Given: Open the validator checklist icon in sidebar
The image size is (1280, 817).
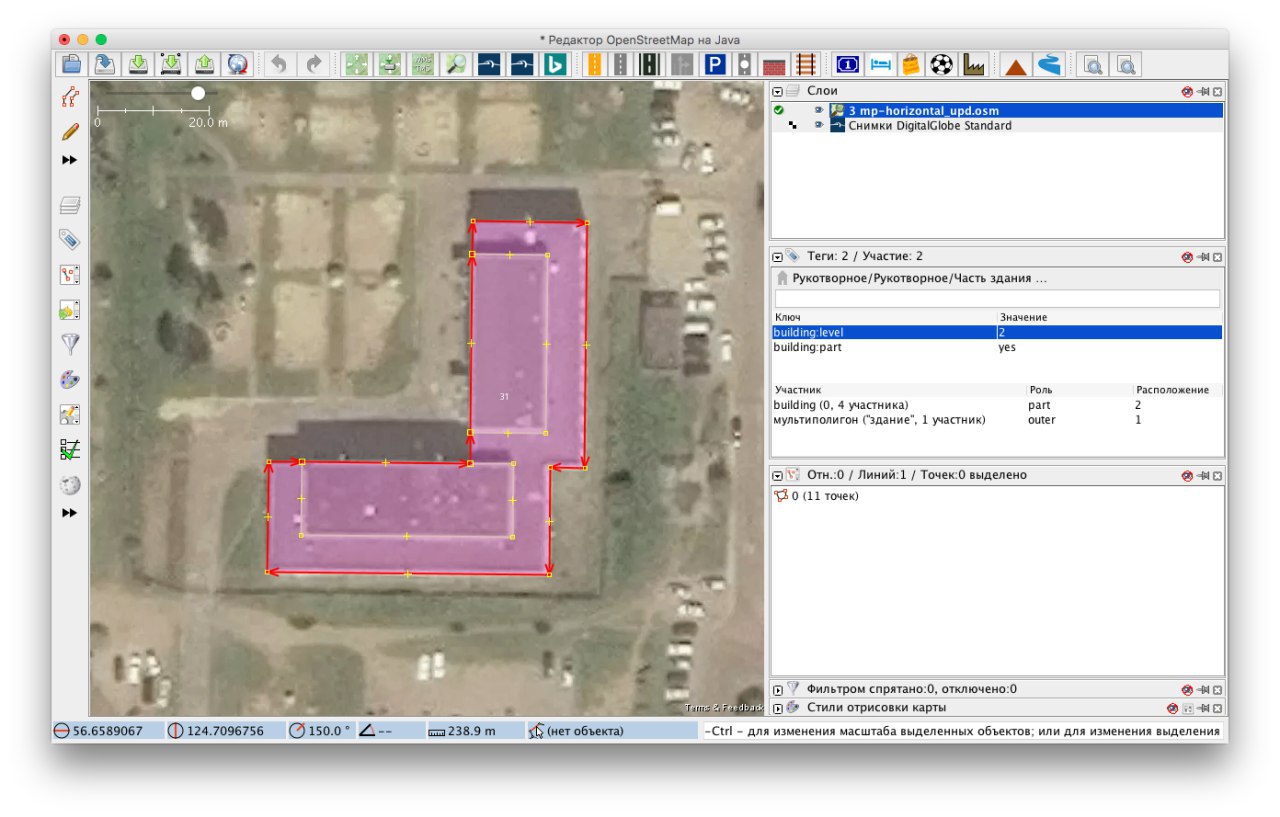Looking at the screenshot, I should pyautogui.click(x=69, y=450).
